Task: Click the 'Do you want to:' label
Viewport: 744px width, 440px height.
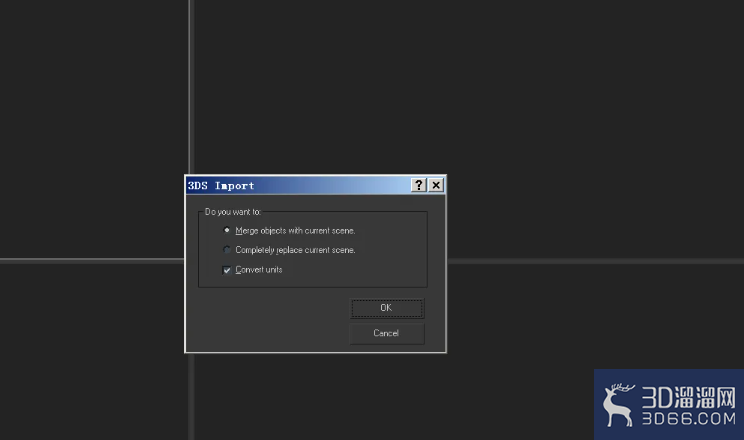Action: pyautogui.click(x=233, y=212)
